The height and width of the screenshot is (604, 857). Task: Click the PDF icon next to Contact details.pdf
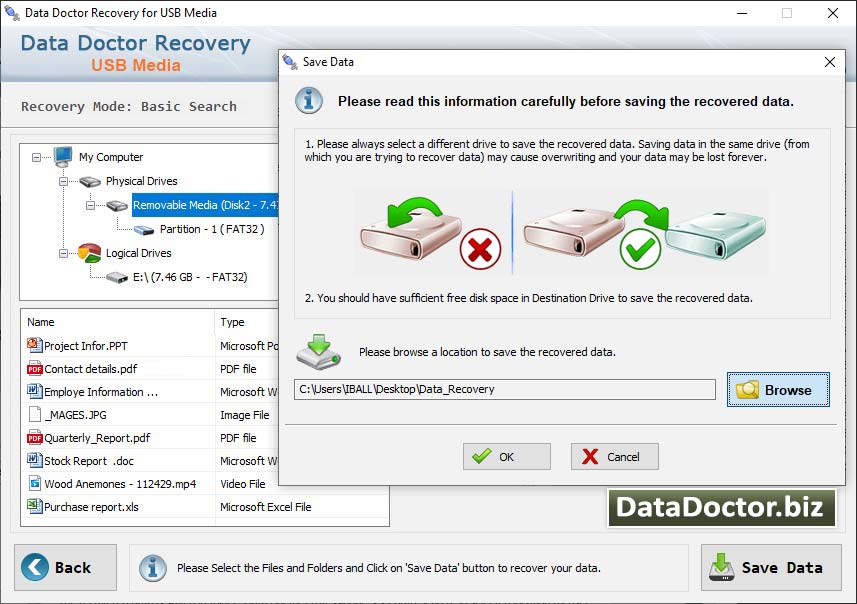click(33, 369)
